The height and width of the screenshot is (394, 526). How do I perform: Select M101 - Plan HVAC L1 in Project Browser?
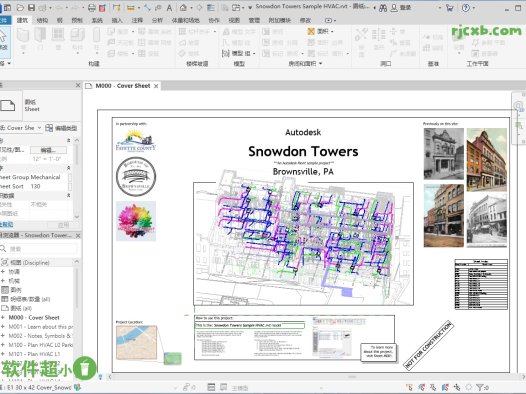pyautogui.click(x=34, y=354)
